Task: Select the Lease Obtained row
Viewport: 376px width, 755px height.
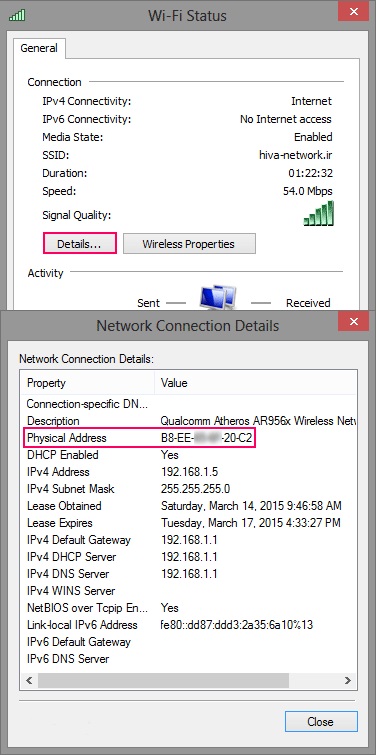Action: point(188,506)
